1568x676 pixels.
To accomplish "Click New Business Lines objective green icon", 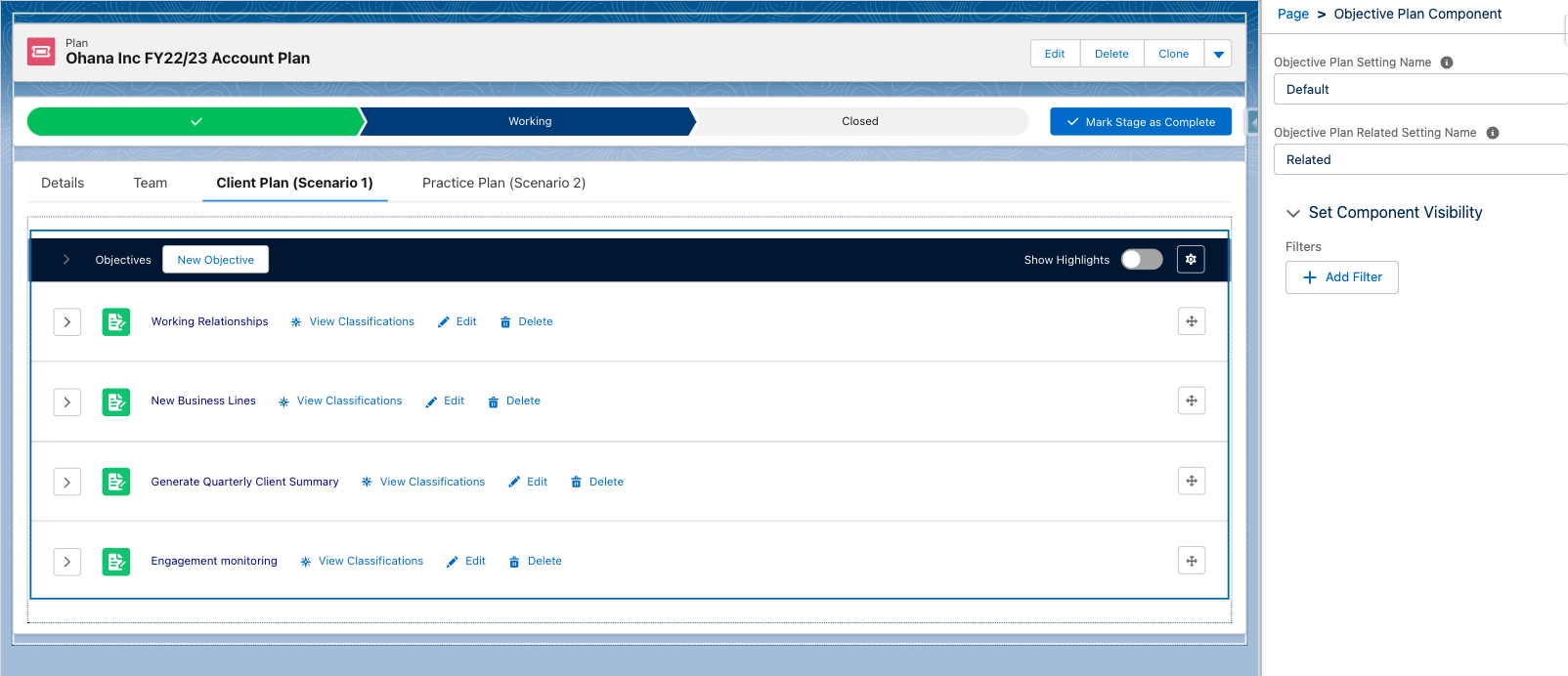I will [x=116, y=401].
